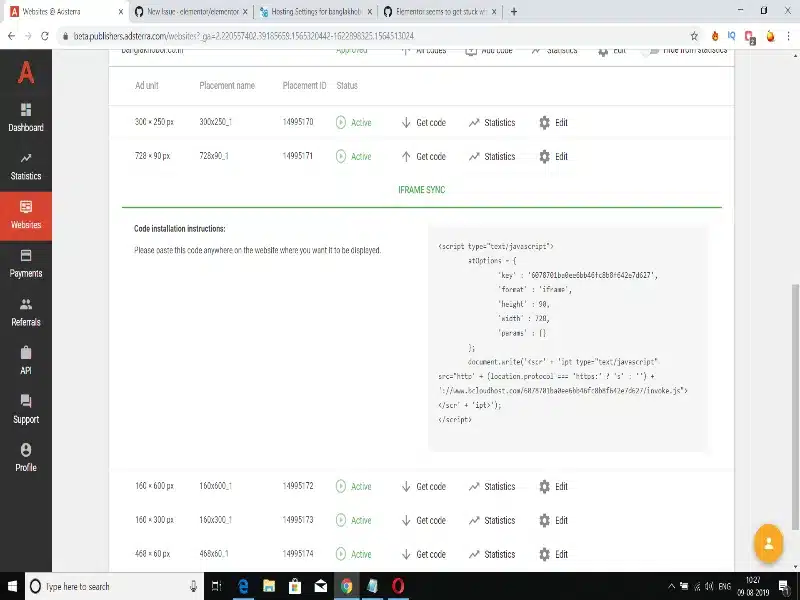Open the API section in the sidebar

26,361
